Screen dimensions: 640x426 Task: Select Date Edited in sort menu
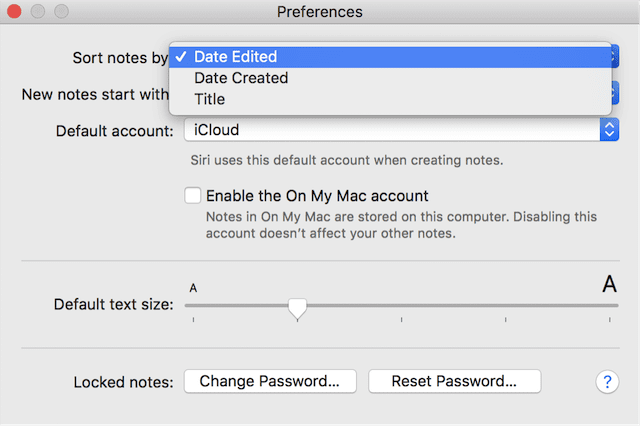coord(236,57)
